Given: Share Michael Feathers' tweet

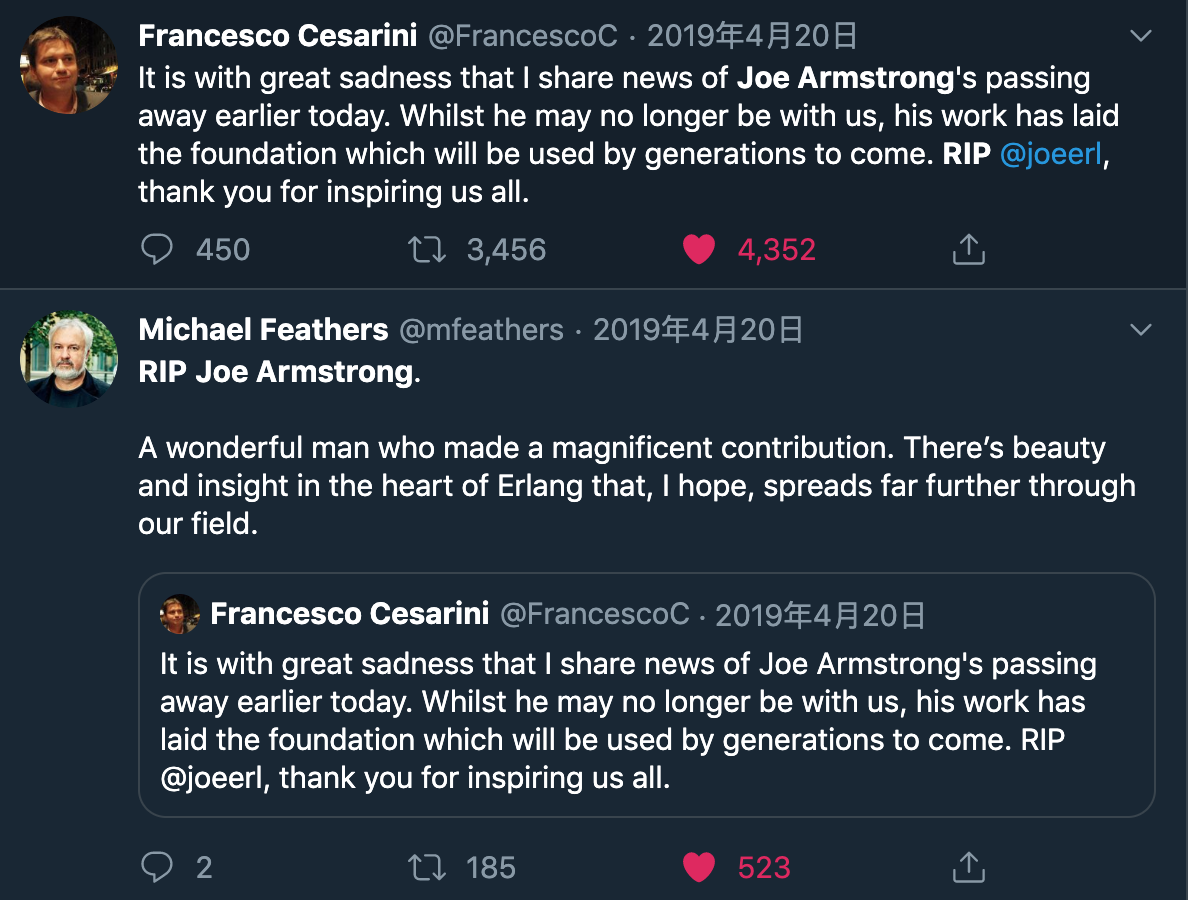Looking at the screenshot, I should [x=968, y=867].
